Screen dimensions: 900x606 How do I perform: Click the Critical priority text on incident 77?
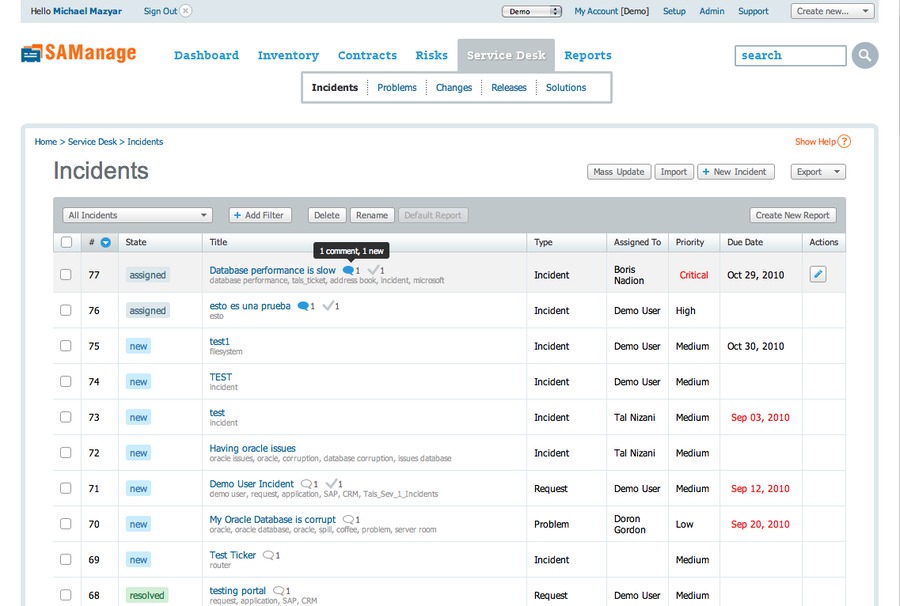(693, 275)
